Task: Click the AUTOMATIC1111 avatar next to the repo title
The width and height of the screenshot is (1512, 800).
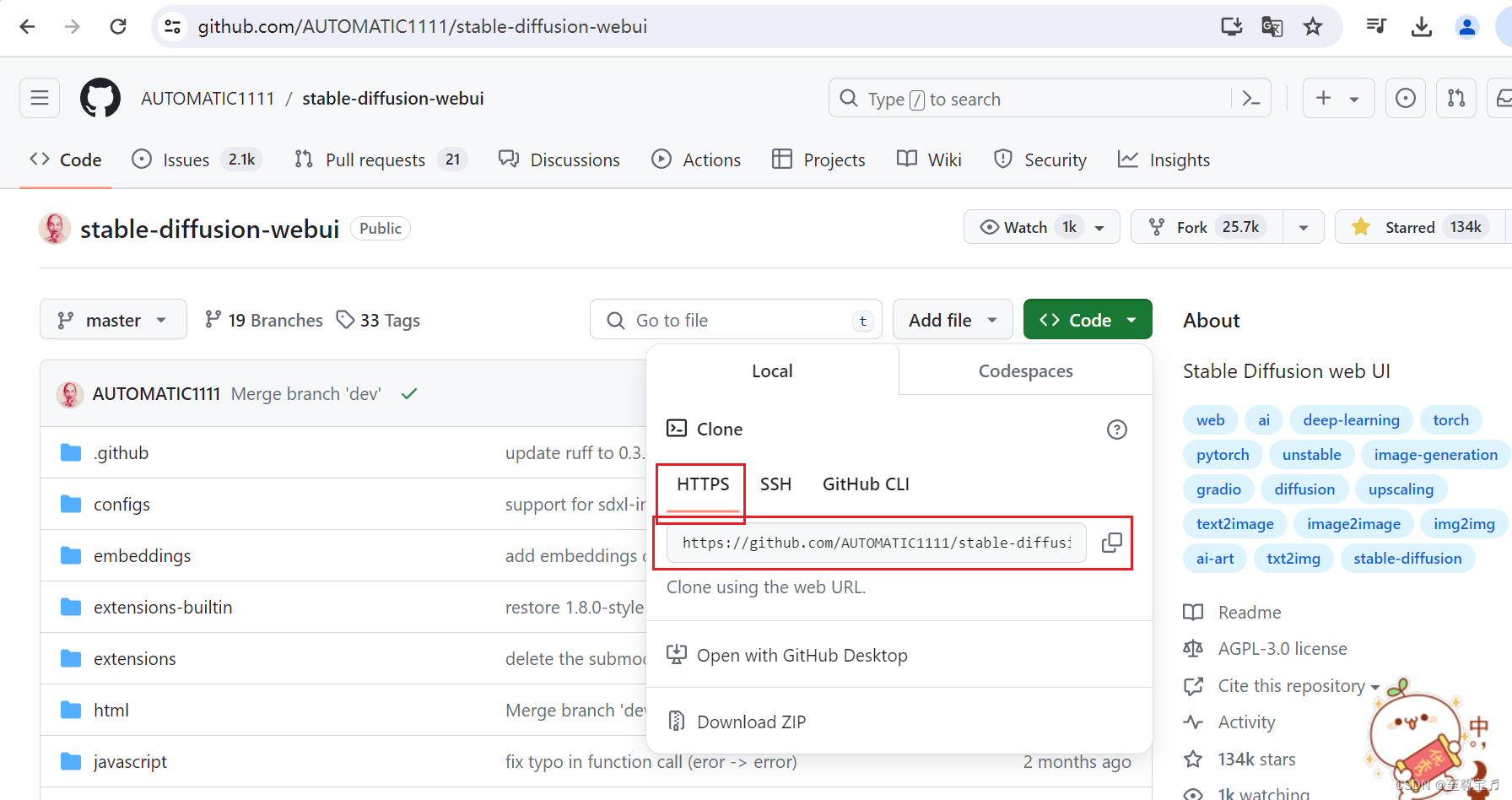Action: click(x=55, y=229)
